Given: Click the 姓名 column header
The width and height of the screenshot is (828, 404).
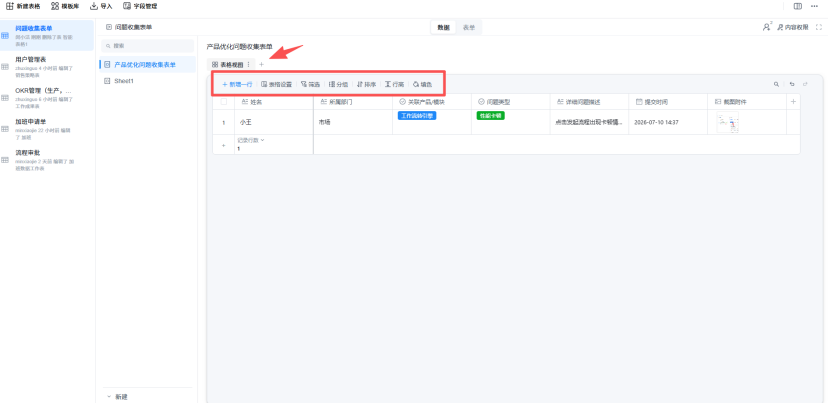Looking at the screenshot, I should (x=274, y=102).
